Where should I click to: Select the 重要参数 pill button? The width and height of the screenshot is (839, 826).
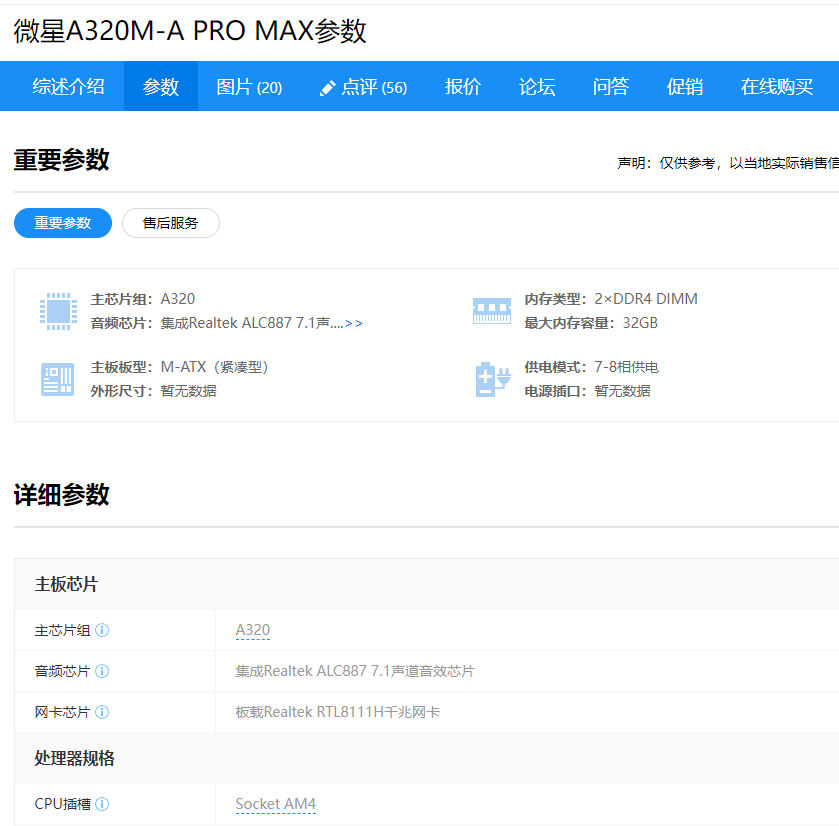point(63,223)
